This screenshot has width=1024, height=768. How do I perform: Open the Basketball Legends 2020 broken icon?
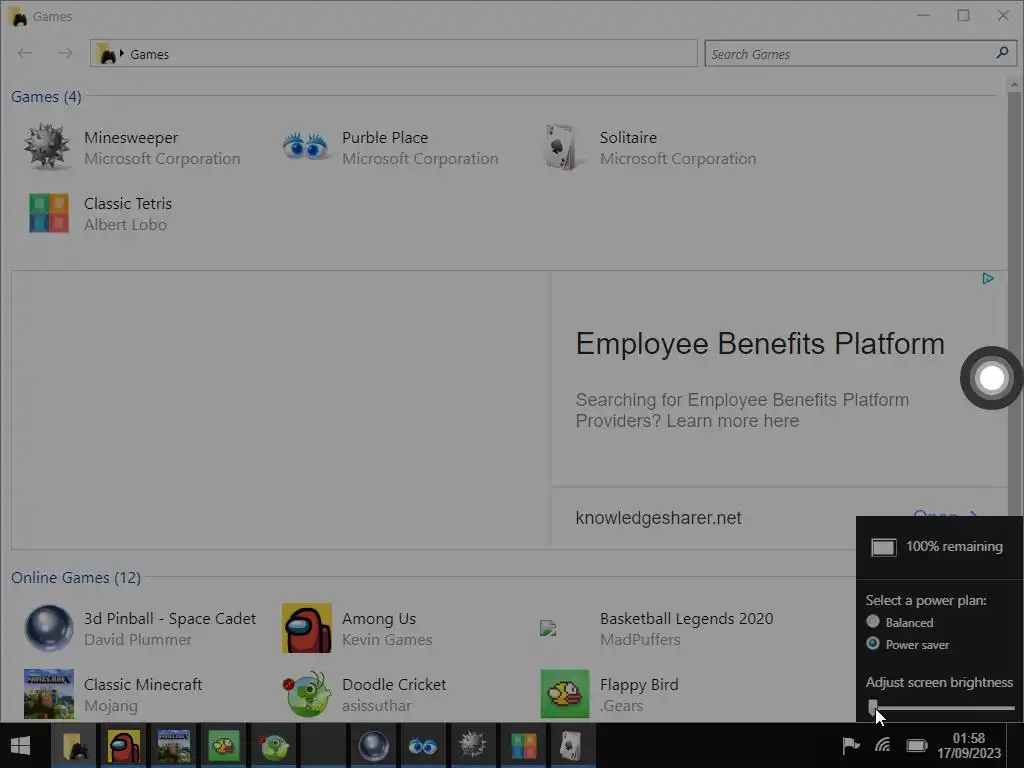[x=549, y=628]
